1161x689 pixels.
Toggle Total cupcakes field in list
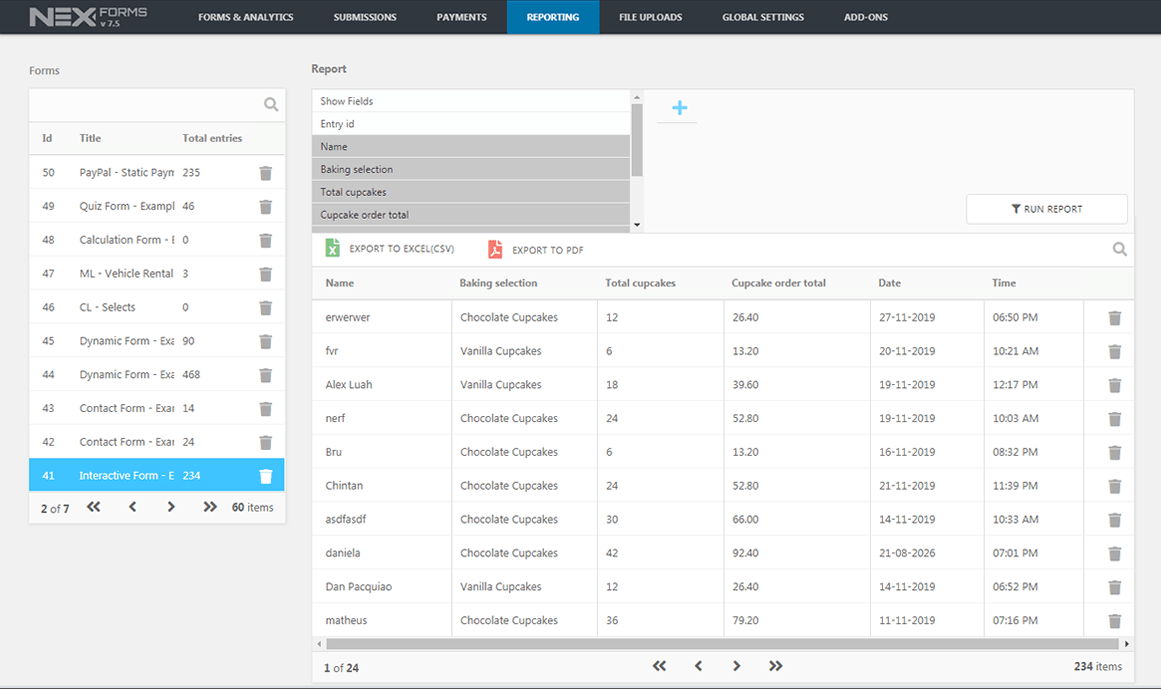[471, 192]
